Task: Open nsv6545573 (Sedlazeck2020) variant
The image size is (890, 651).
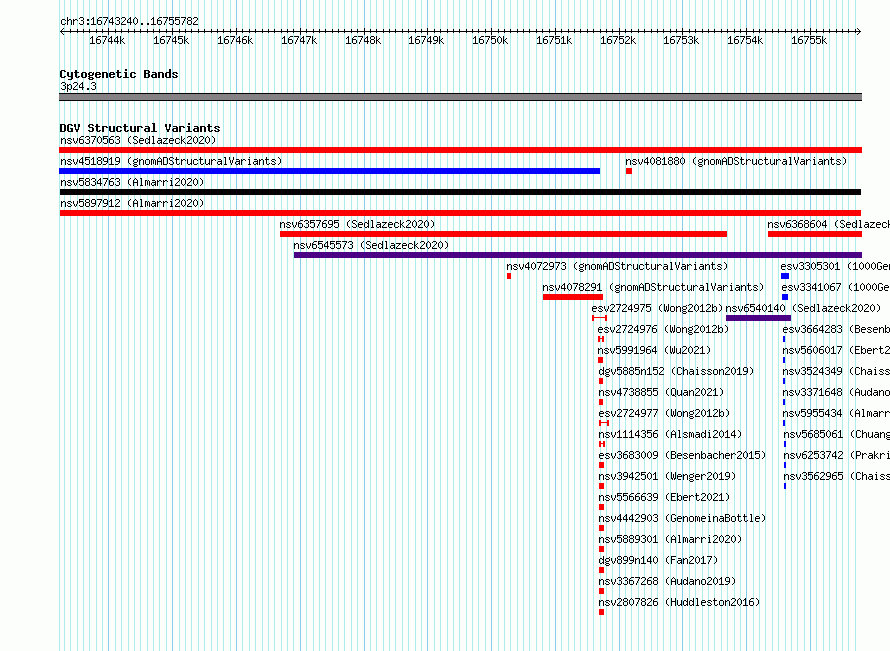Action: 371,245
